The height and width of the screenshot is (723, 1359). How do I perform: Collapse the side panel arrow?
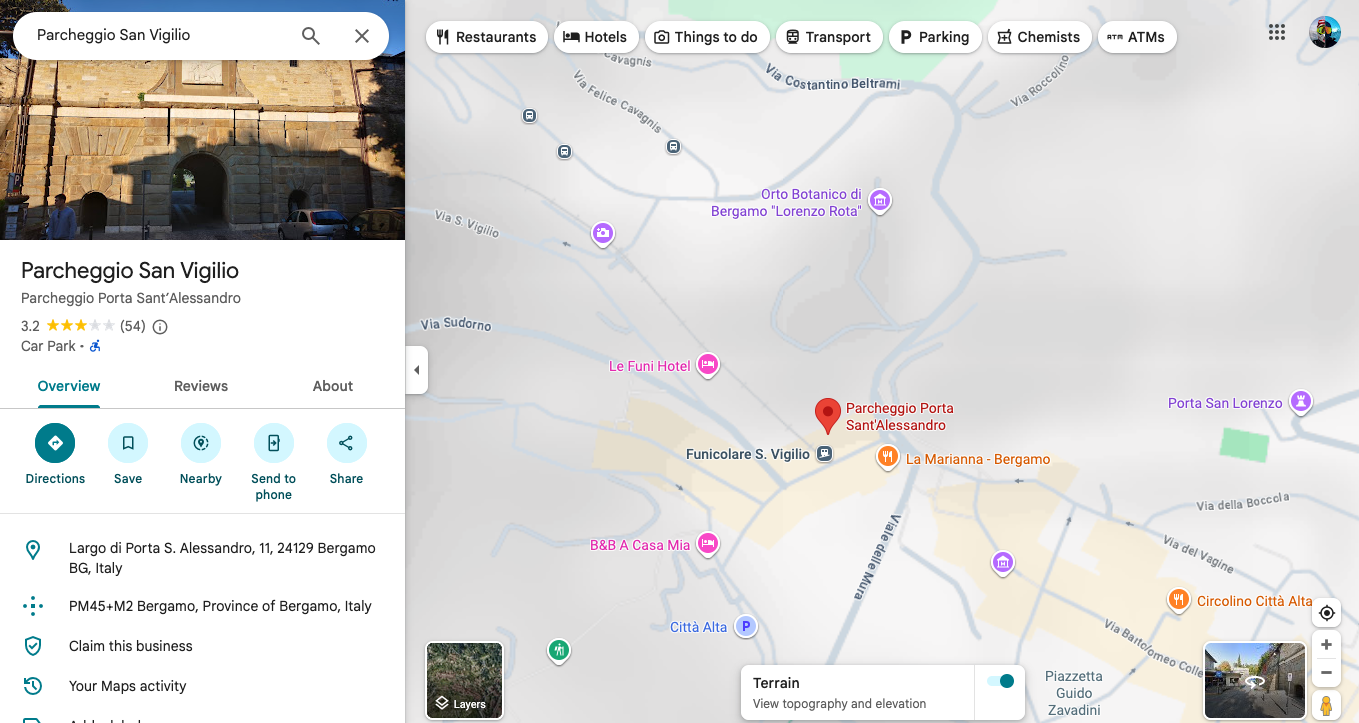tap(416, 370)
